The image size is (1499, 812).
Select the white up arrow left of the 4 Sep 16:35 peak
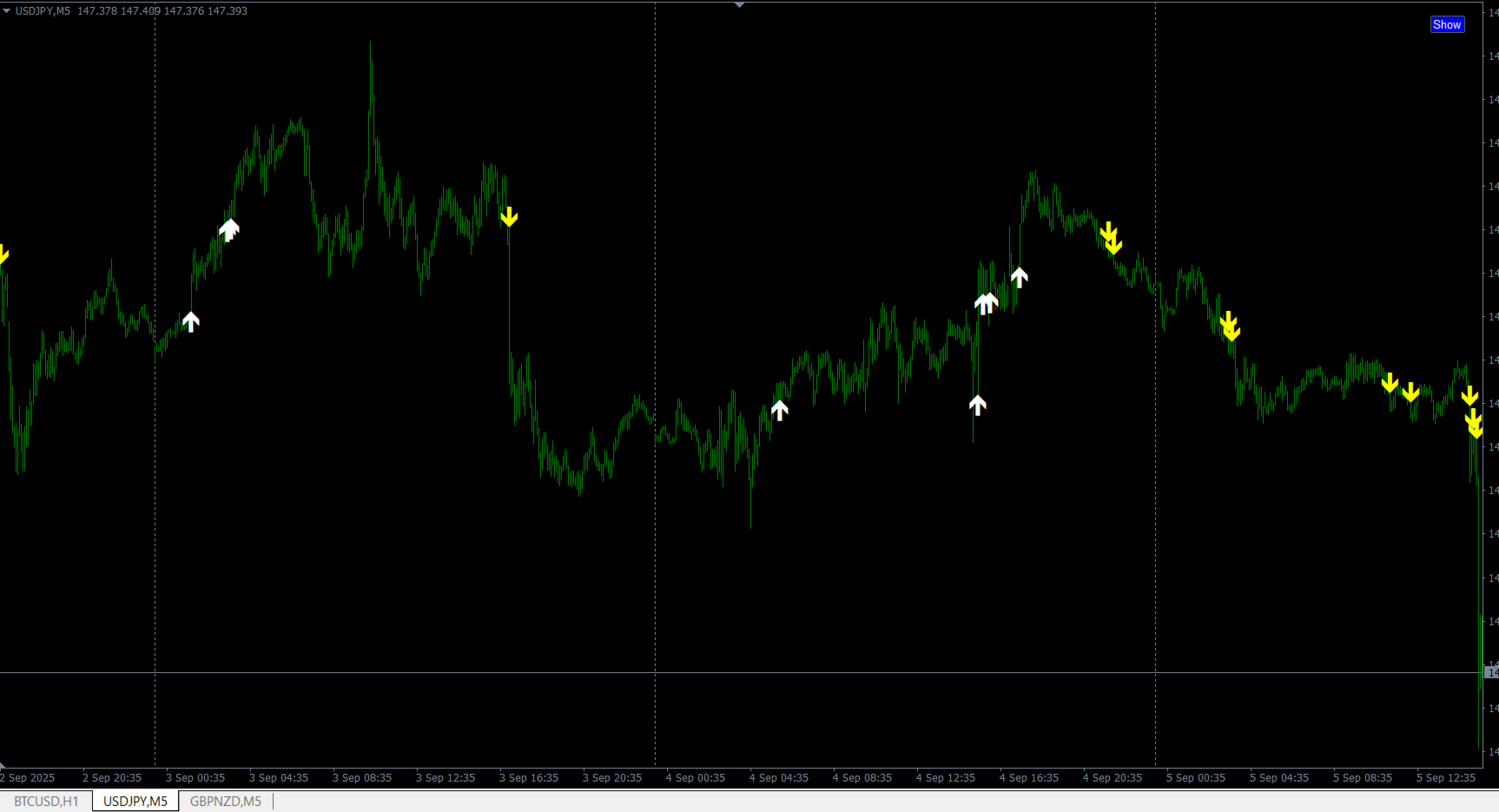pos(1020,277)
